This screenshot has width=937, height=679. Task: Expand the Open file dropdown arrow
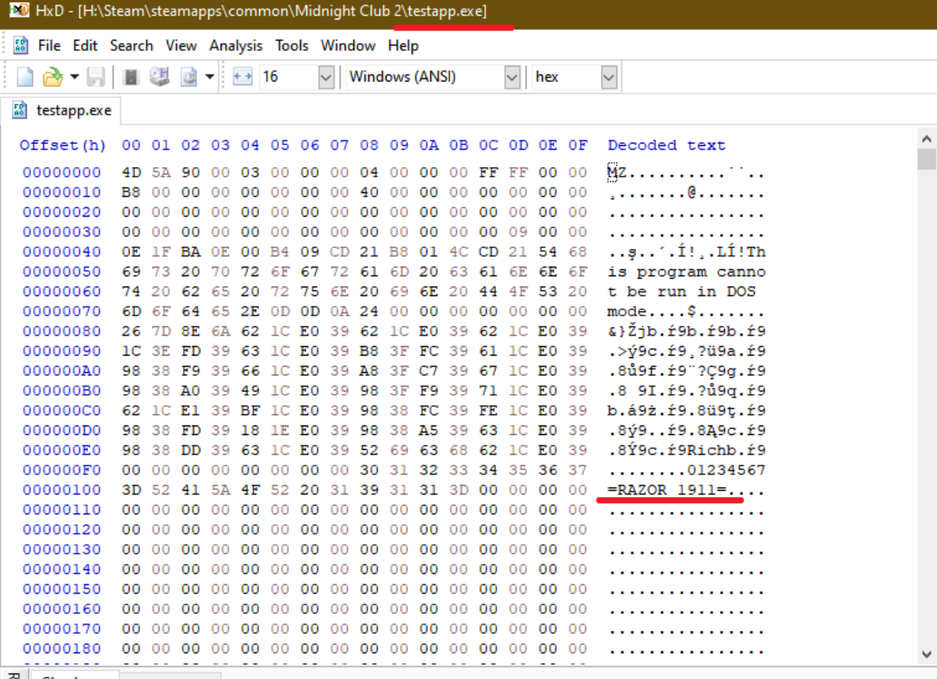[x=74, y=77]
